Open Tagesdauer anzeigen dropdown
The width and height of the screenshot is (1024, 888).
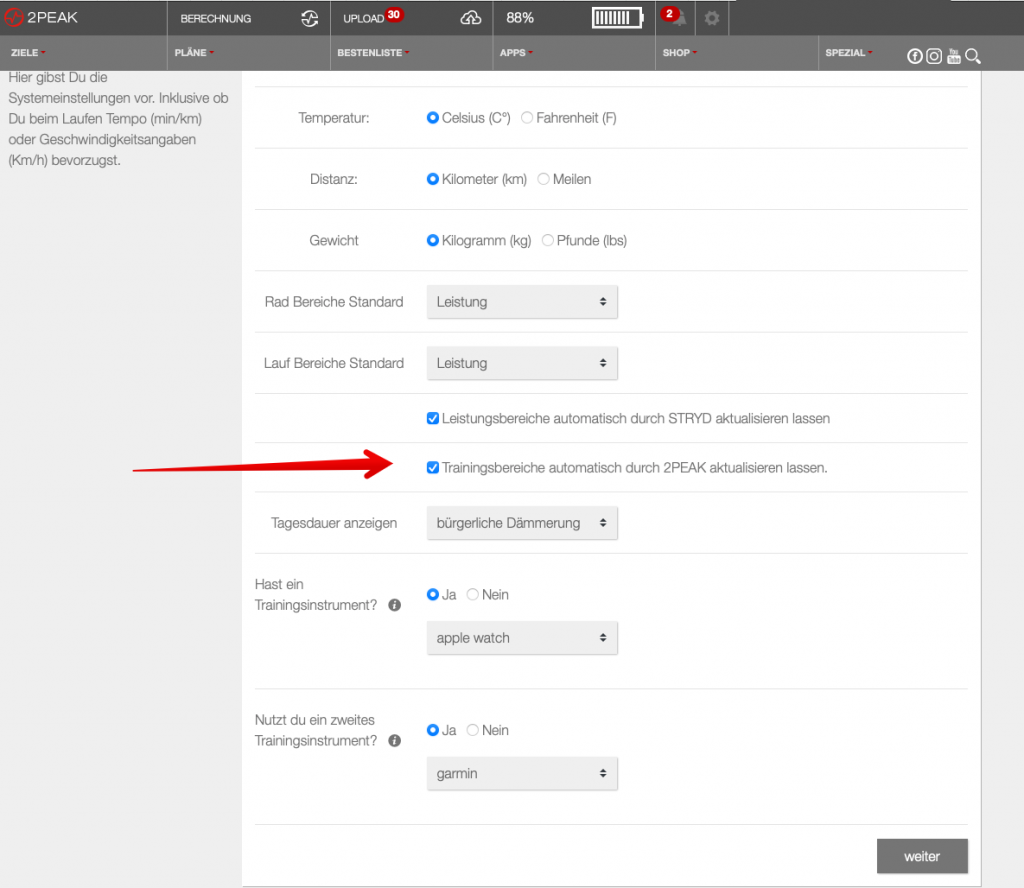(522, 523)
